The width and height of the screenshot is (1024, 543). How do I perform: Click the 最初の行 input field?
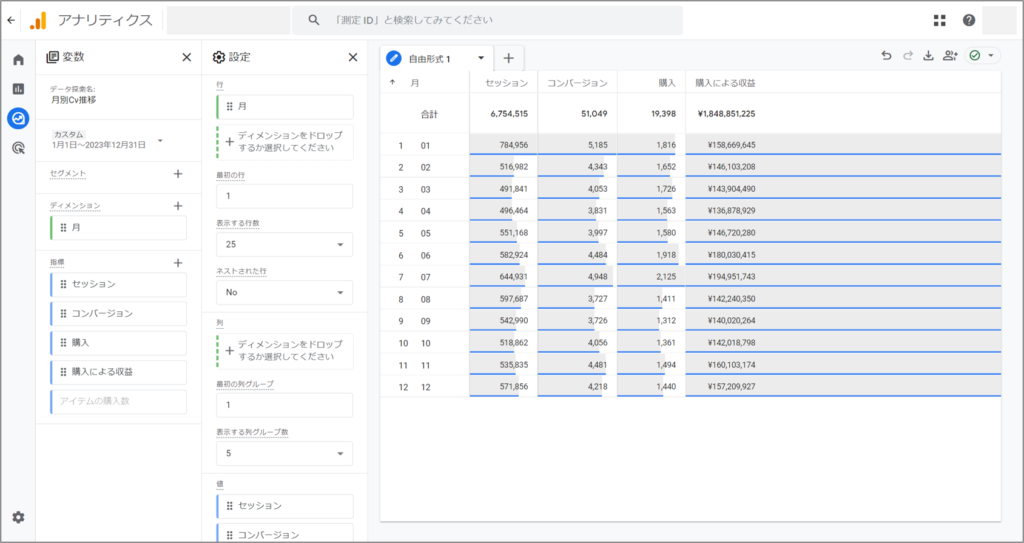click(x=284, y=196)
